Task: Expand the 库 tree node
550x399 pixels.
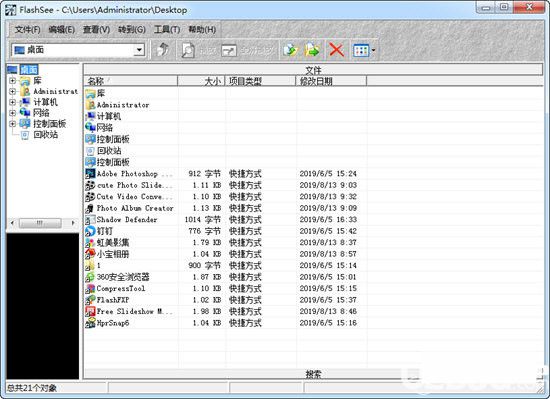Action: [13, 81]
